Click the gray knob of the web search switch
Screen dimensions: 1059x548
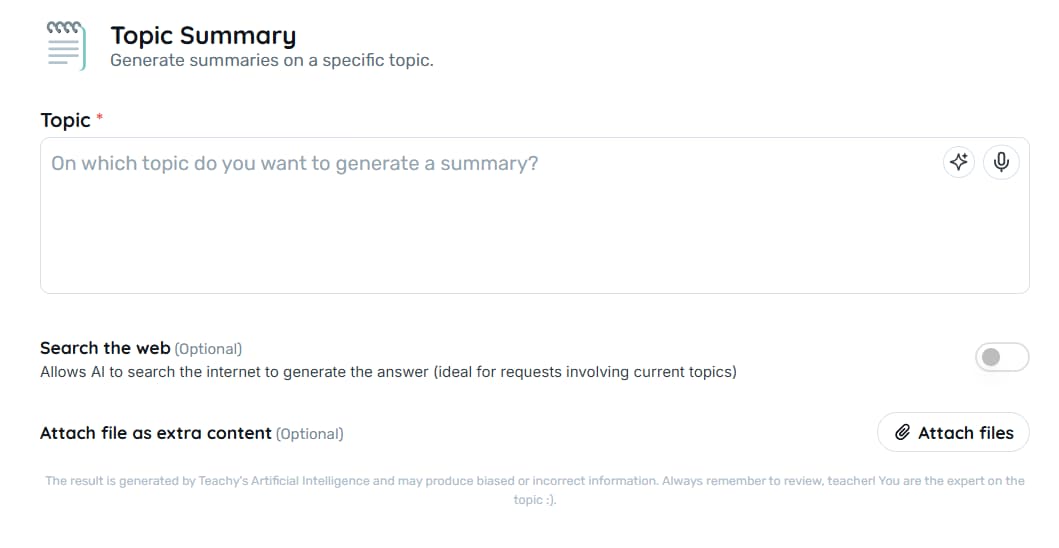coord(991,357)
